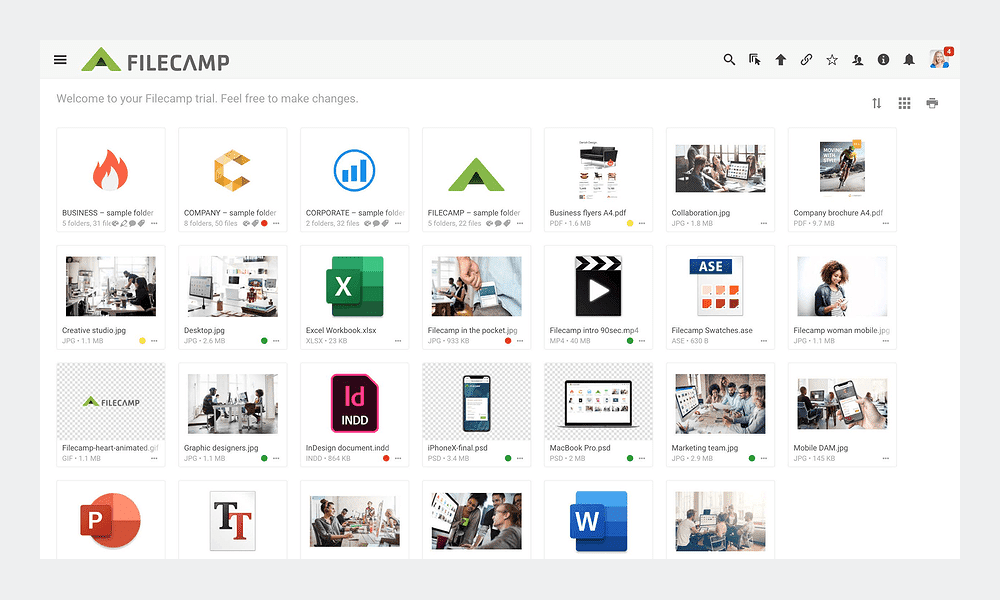Open Creative studio.jpg thumbnail
Viewport: 1000px width, 600px height.
pos(110,286)
